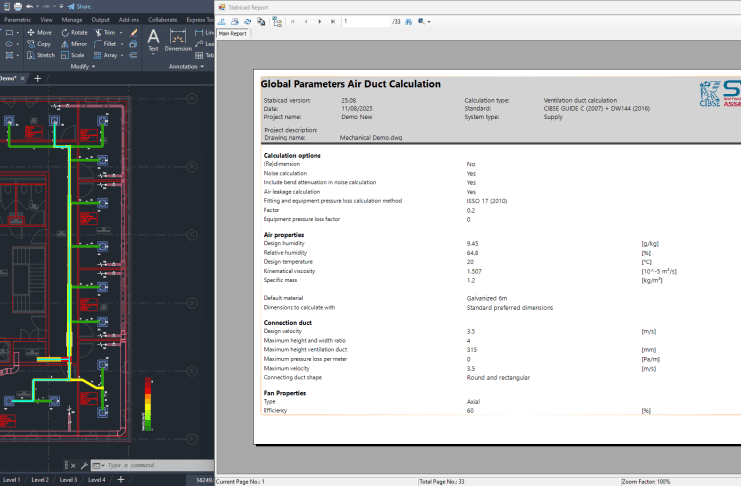Open the report zoom dropdown
This screenshot has height=486, width=741.
click(427, 20)
